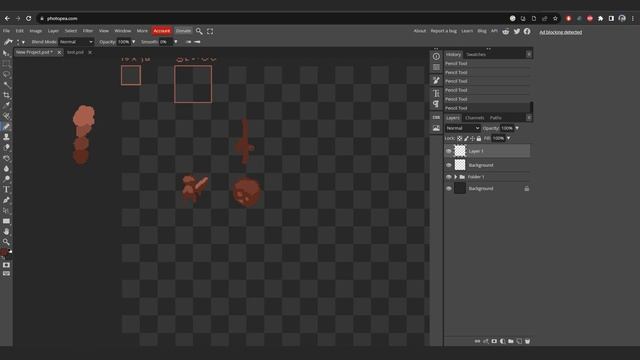Open the Smooth value dropdown arrow
640x360 pixels.
point(176,42)
